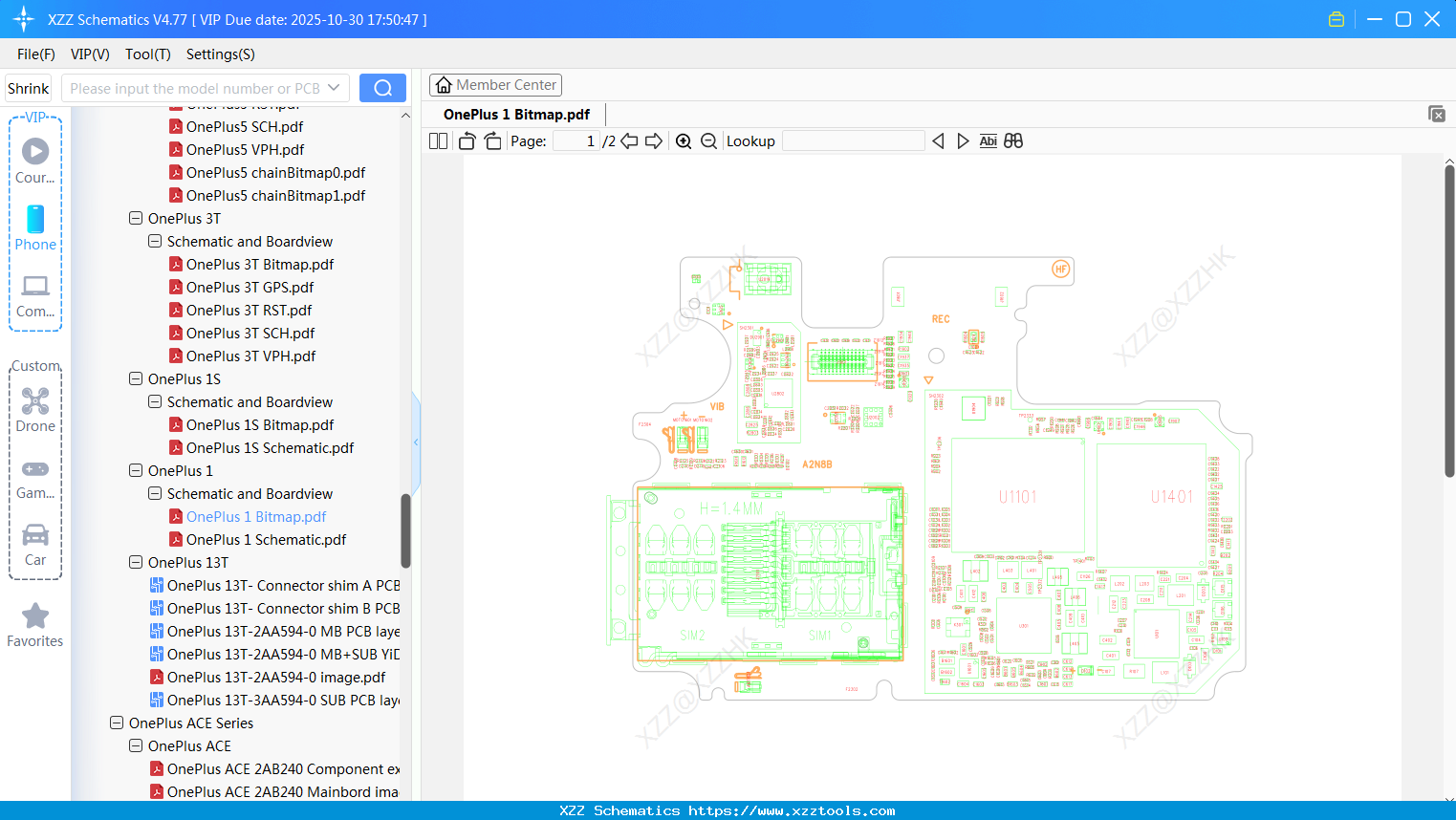1456x820 pixels.
Task: Open the Car category
Action: [x=35, y=545]
